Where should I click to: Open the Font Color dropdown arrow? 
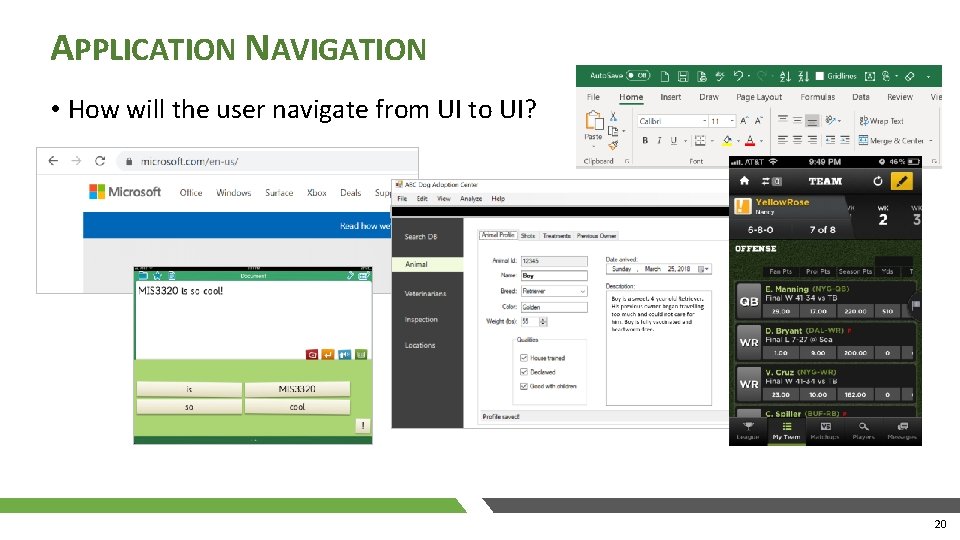pyautogui.click(x=762, y=141)
